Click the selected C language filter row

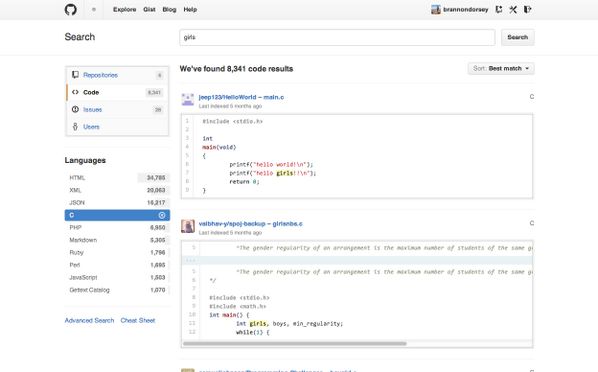coord(117,216)
